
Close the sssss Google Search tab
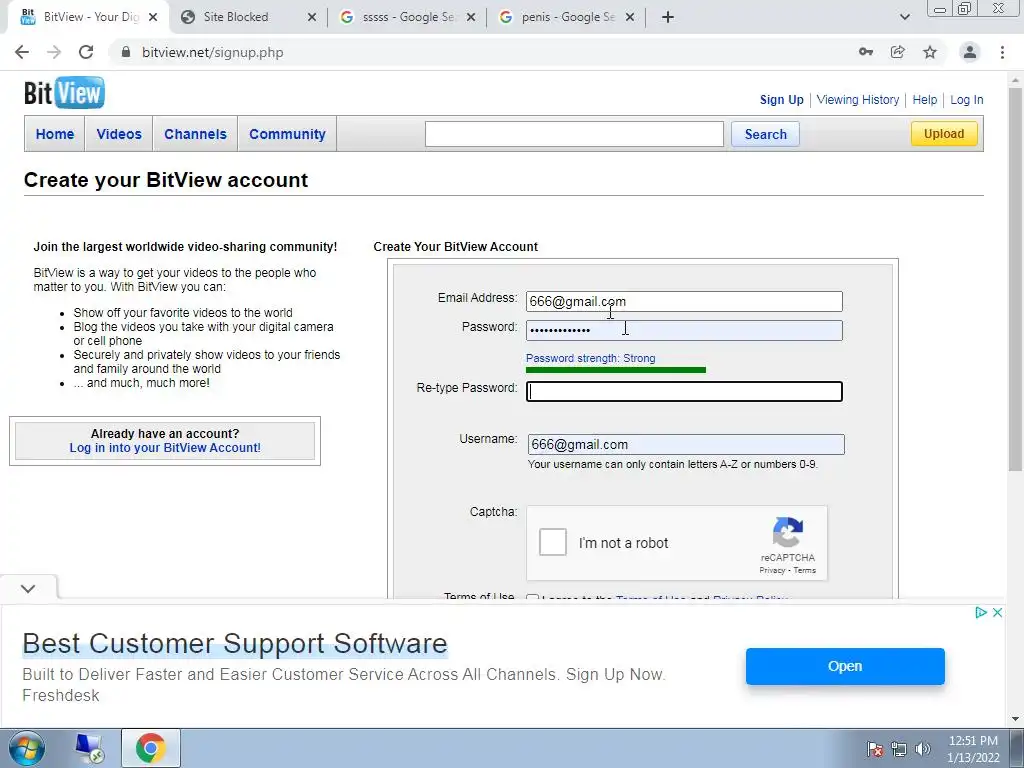(471, 17)
